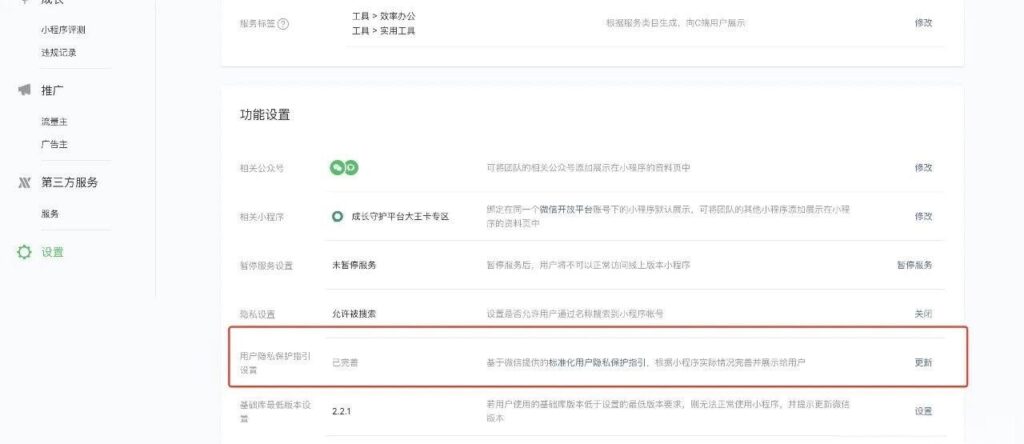Click the tag text 工具 > 效率办公
1024x444 pixels.
pyautogui.click(x=383, y=16)
